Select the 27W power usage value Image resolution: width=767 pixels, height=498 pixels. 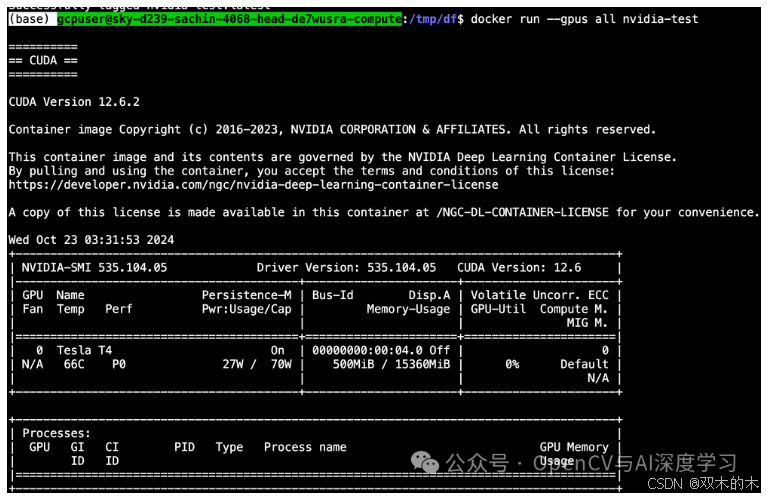point(233,364)
